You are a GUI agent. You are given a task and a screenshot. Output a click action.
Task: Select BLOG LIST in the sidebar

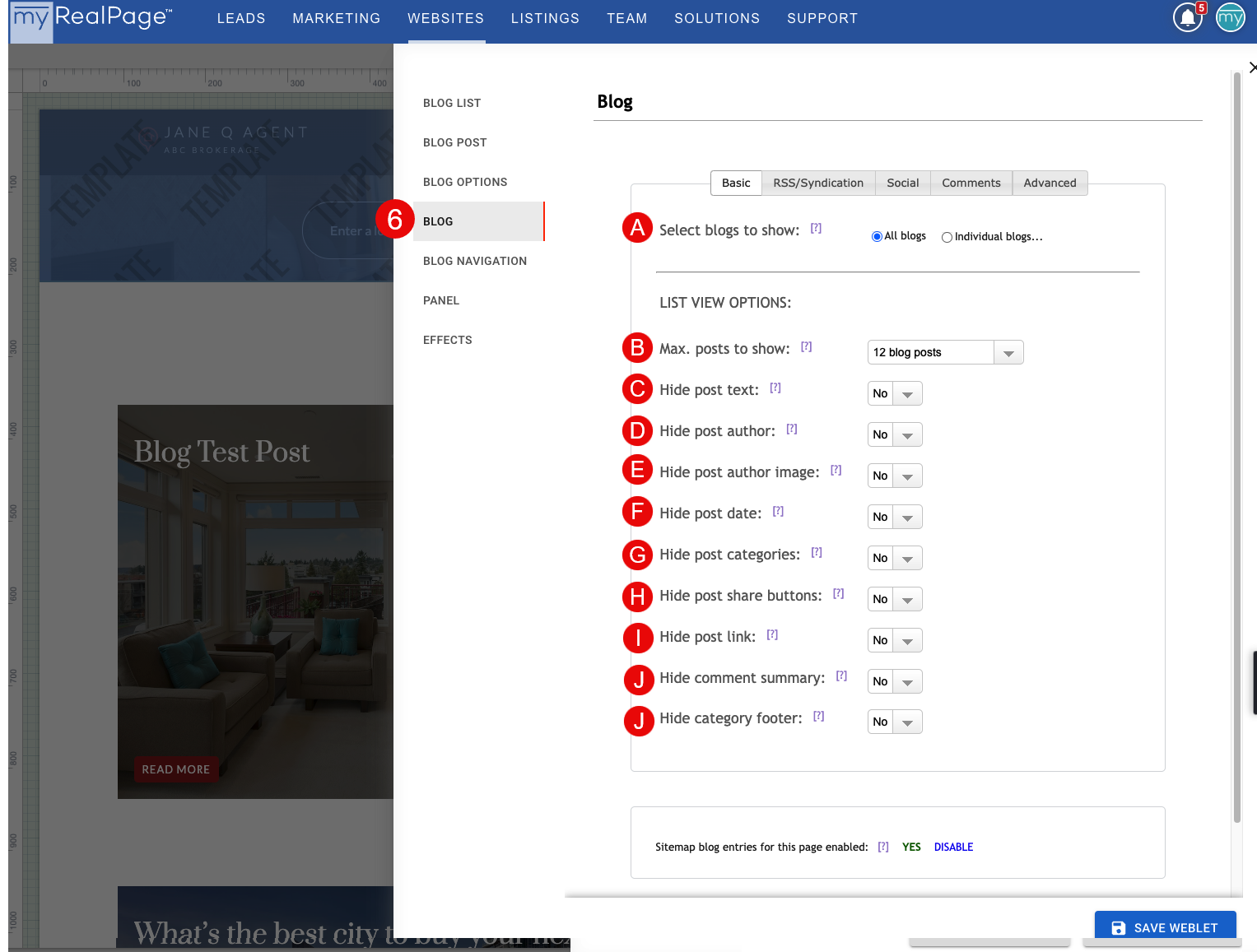click(x=452, y=103)
